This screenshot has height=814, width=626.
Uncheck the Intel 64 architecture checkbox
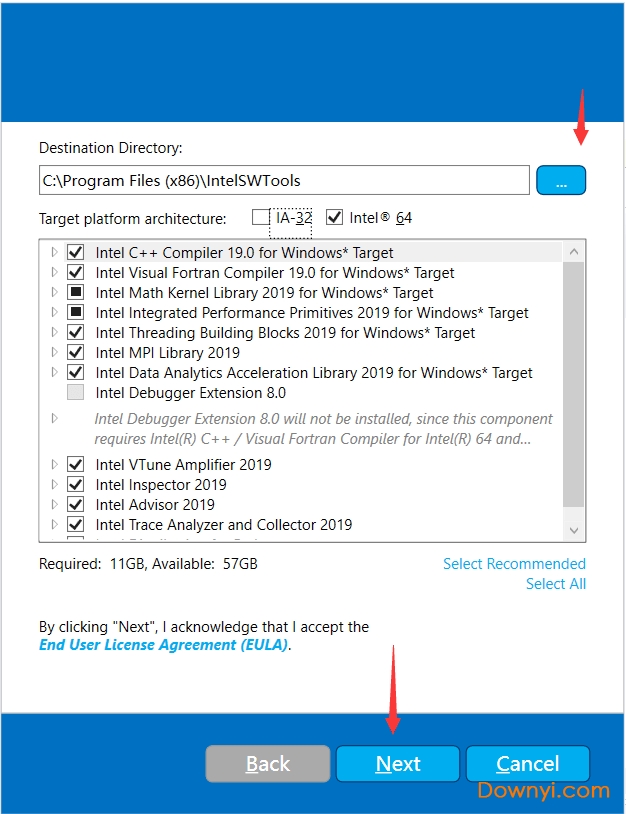click(x=334, y=217)
